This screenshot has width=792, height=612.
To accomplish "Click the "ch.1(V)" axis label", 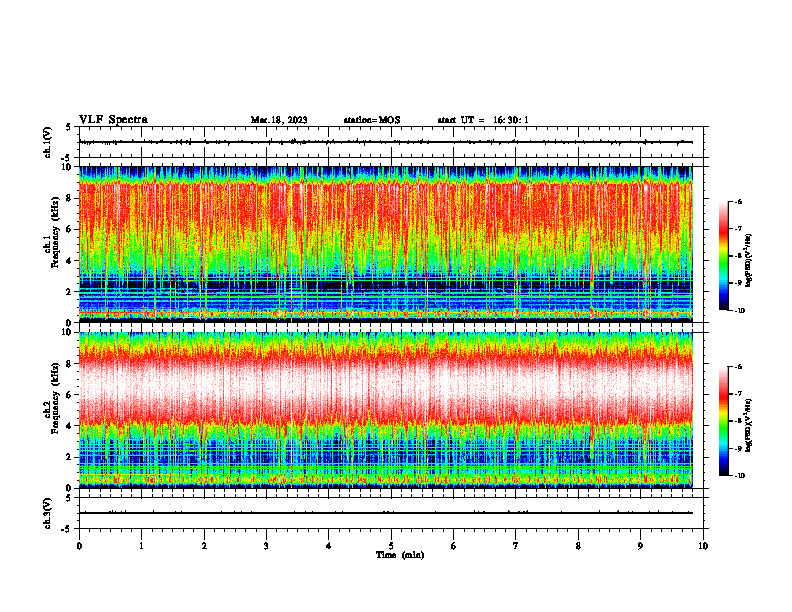I will 48,142.
